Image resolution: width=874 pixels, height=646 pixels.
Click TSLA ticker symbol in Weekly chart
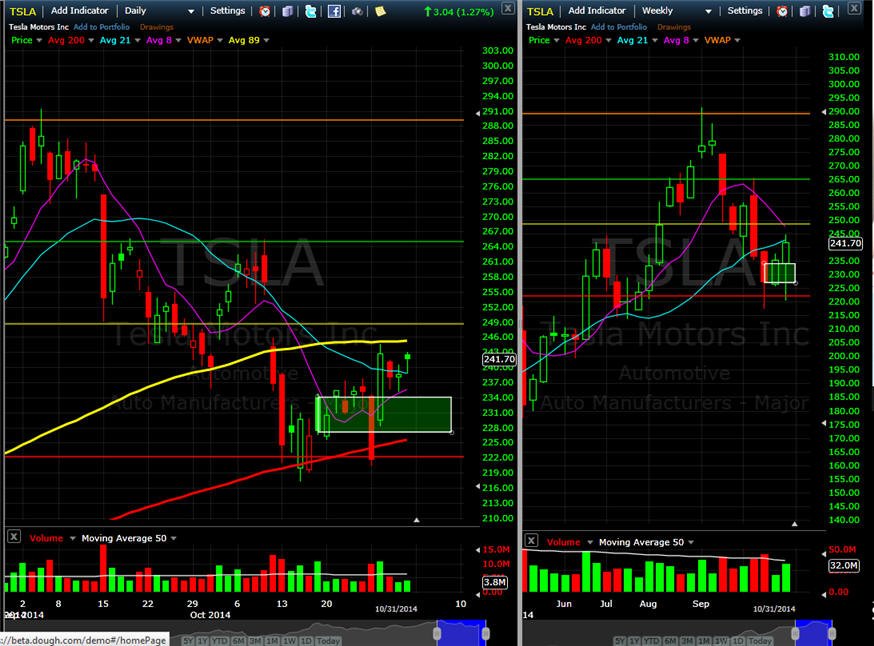(x=540, y=11)
